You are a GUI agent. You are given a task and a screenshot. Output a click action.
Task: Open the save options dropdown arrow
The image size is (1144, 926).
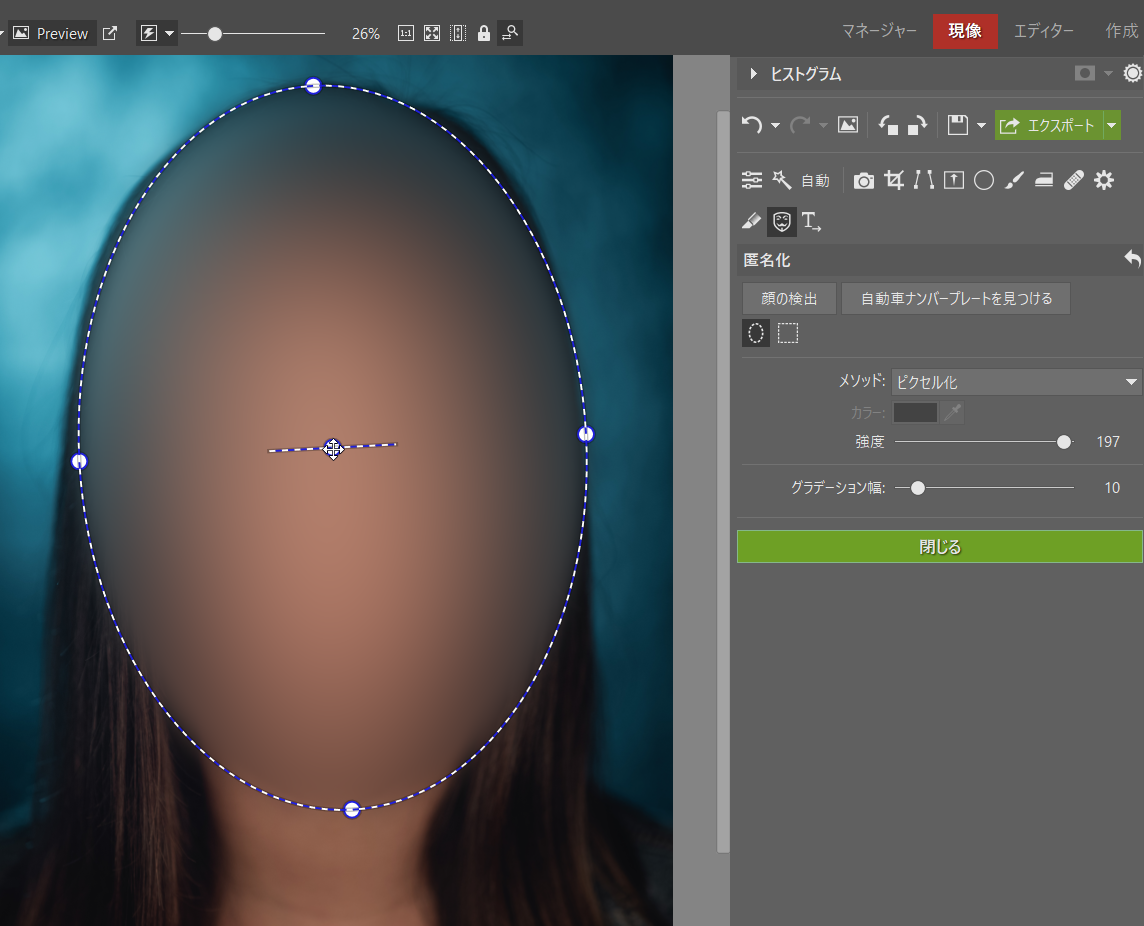(x=981, y=126)
